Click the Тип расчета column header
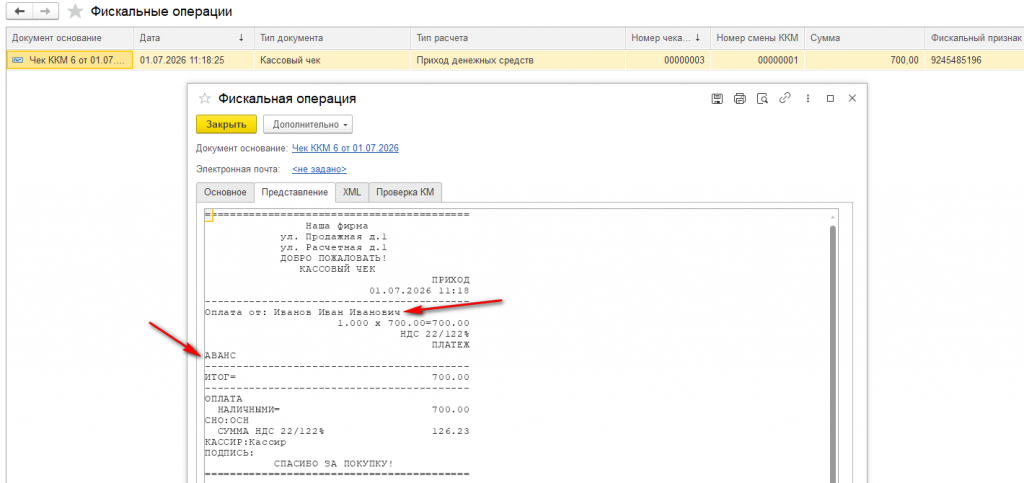This screenshot has width=1024, height=483. tap(518, 38)
